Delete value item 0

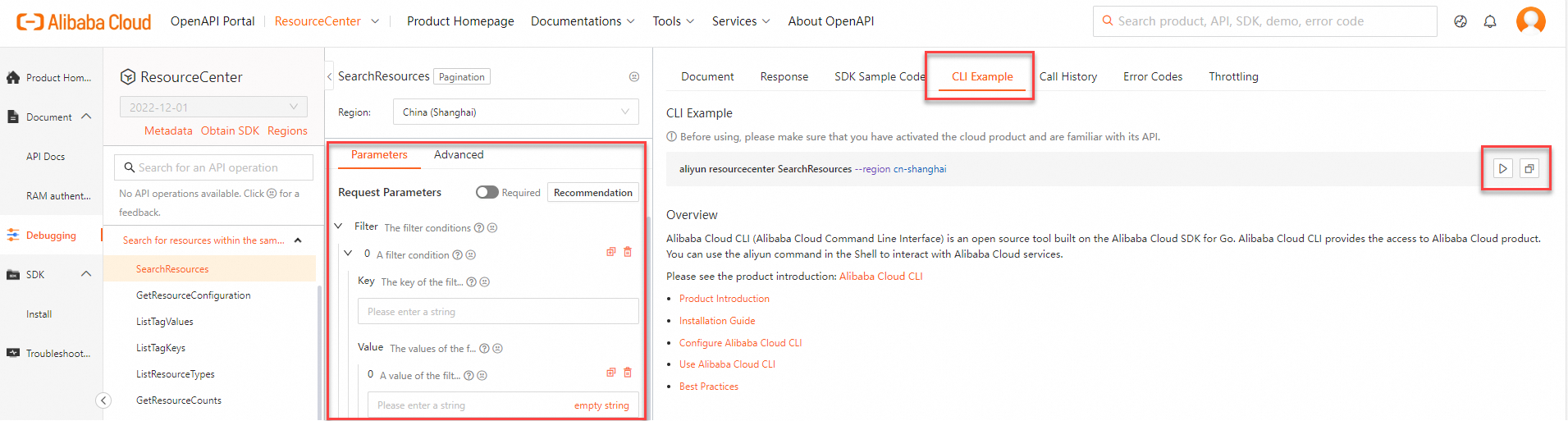pyautogui.click(x=628, y=373)
